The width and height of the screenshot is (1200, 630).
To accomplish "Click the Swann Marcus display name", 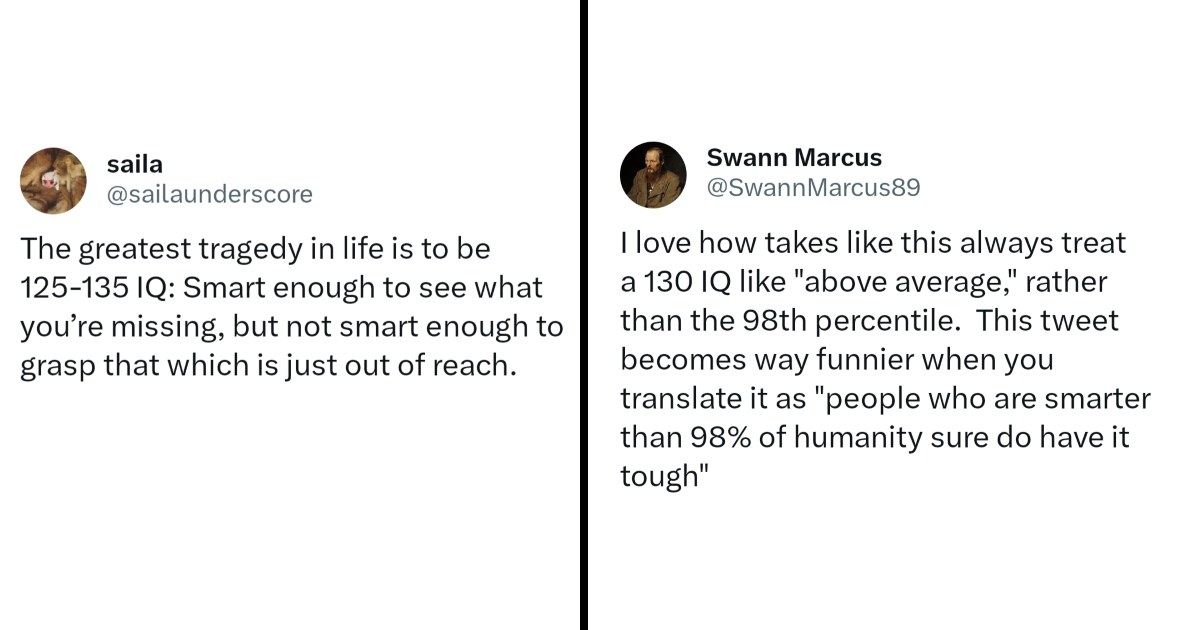I will (x=794, y=157).
